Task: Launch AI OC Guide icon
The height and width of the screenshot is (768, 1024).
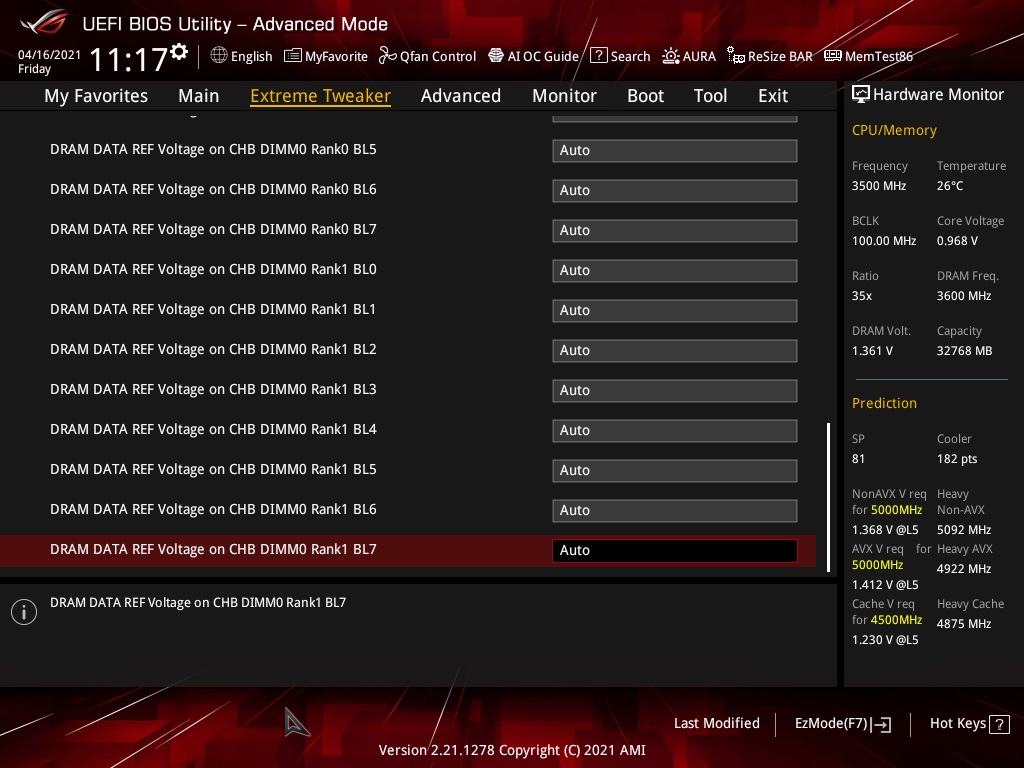Action: coord(496,56)
